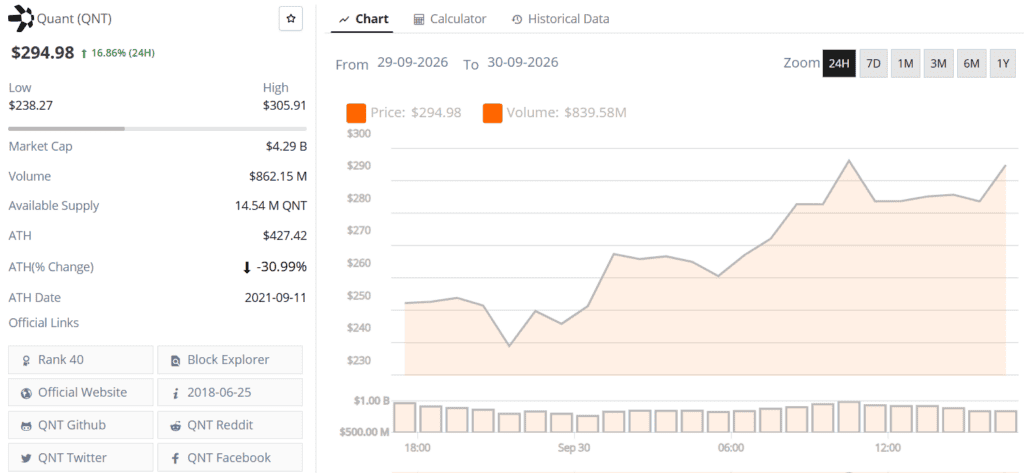
Task: Edit the From date 29-09-2026
Action: tap(413, 63)
